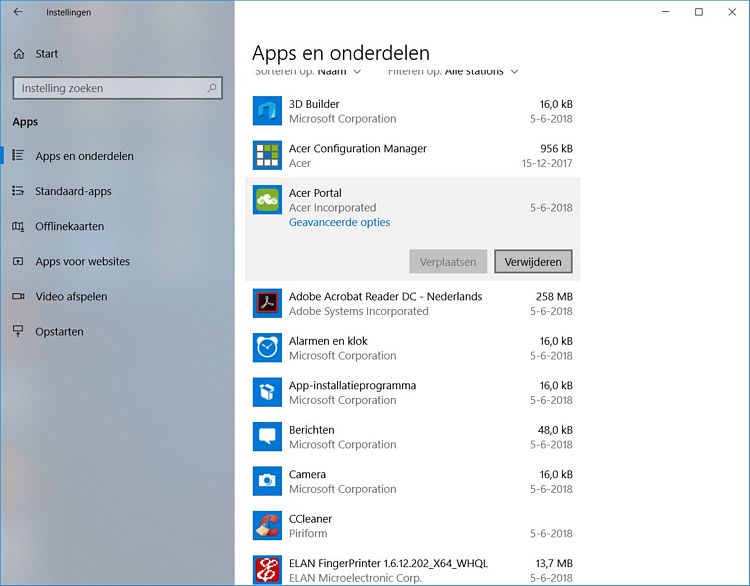Click the 3D Builder app icon
The width and height of the screenshot is (750, 586).
267,111
